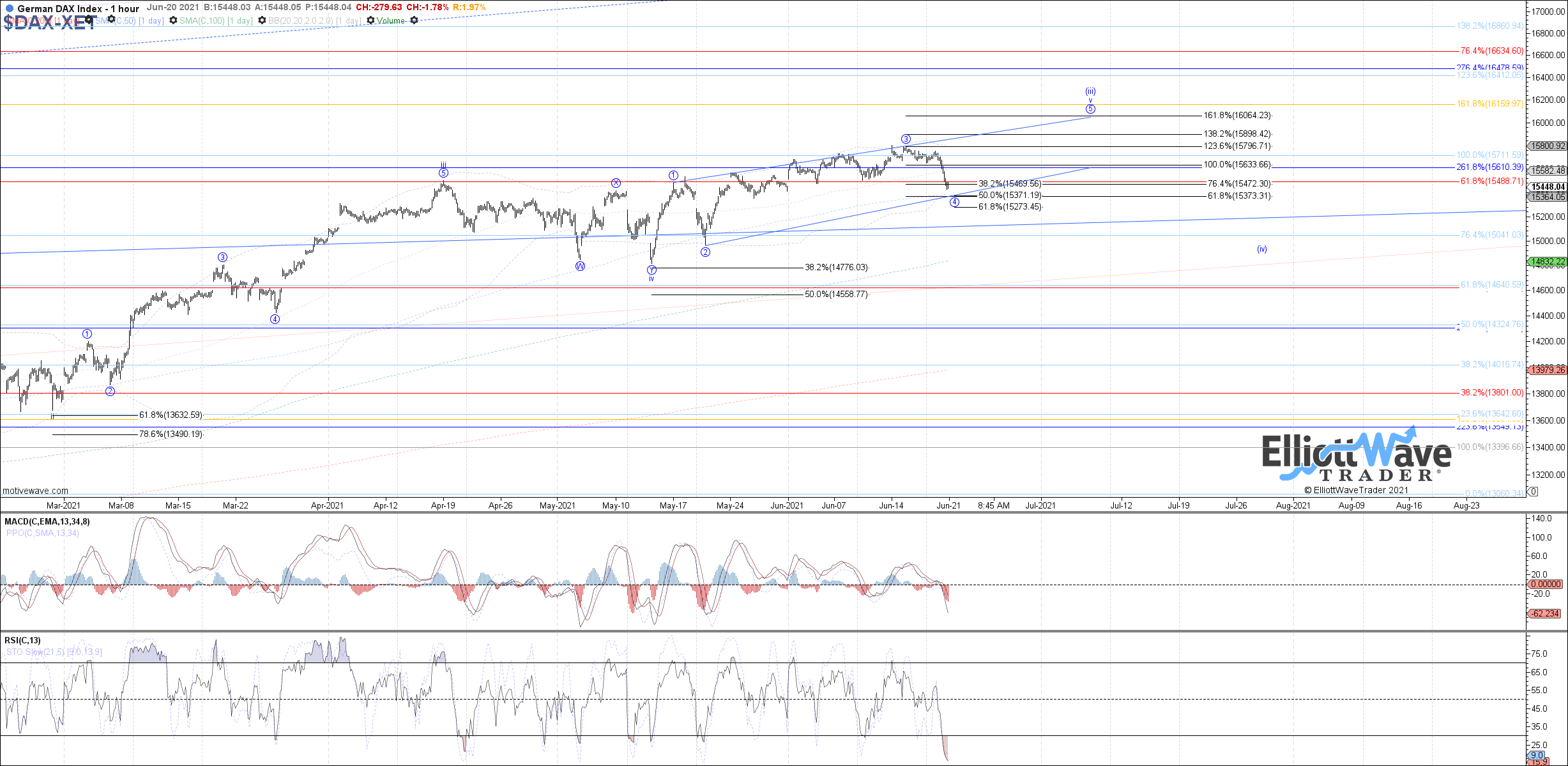Select orange 161.8%(16159.97) level label
Screen dimensions: 1568x766
coord(1490,103)
